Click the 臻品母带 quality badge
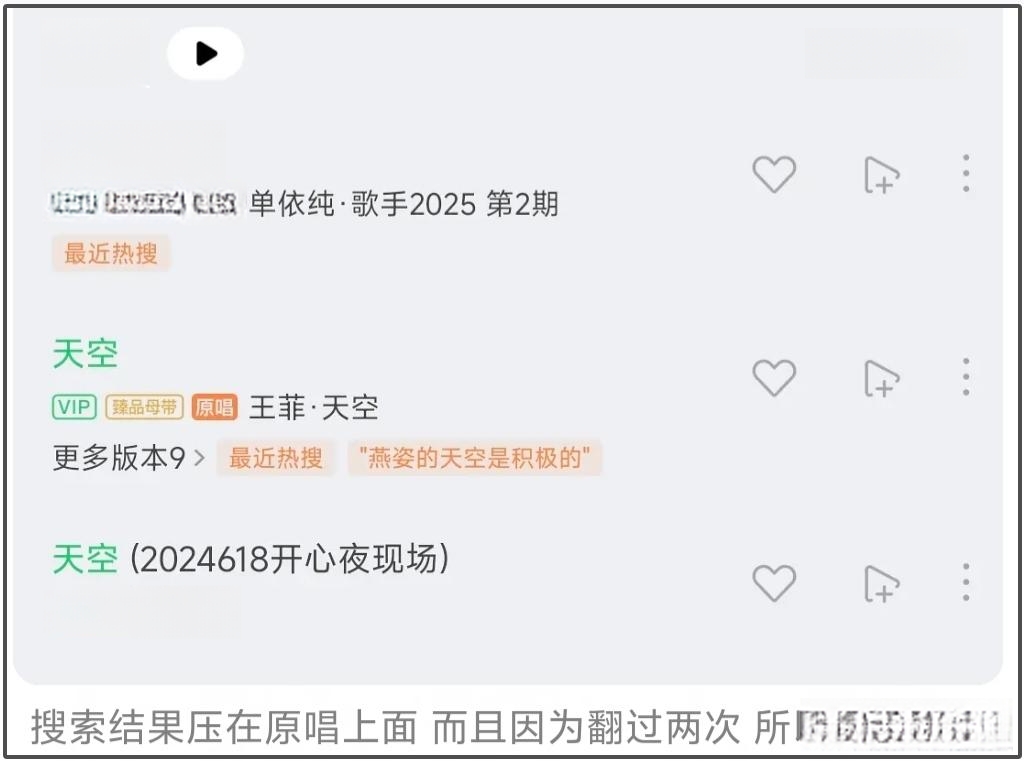This screenshot has height=761, width=1024. 144,407
